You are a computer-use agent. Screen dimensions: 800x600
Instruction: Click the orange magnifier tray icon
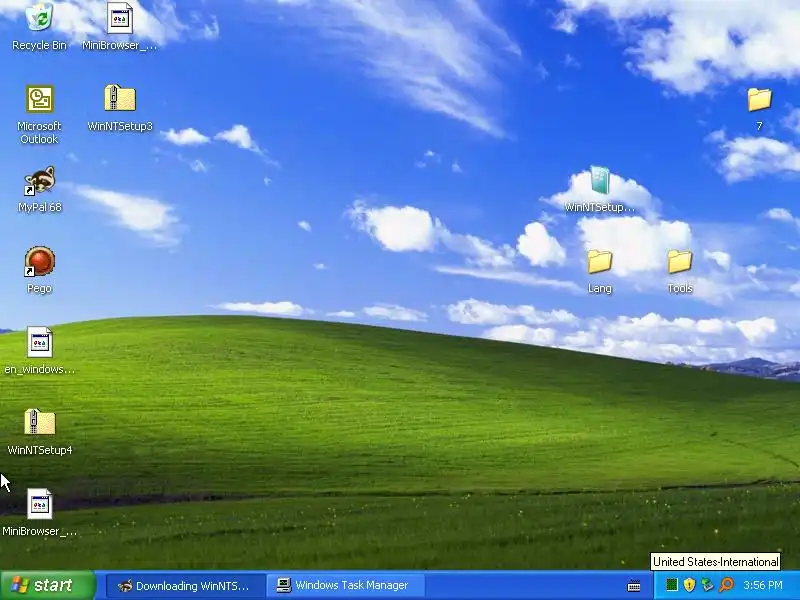pos(726,585)
